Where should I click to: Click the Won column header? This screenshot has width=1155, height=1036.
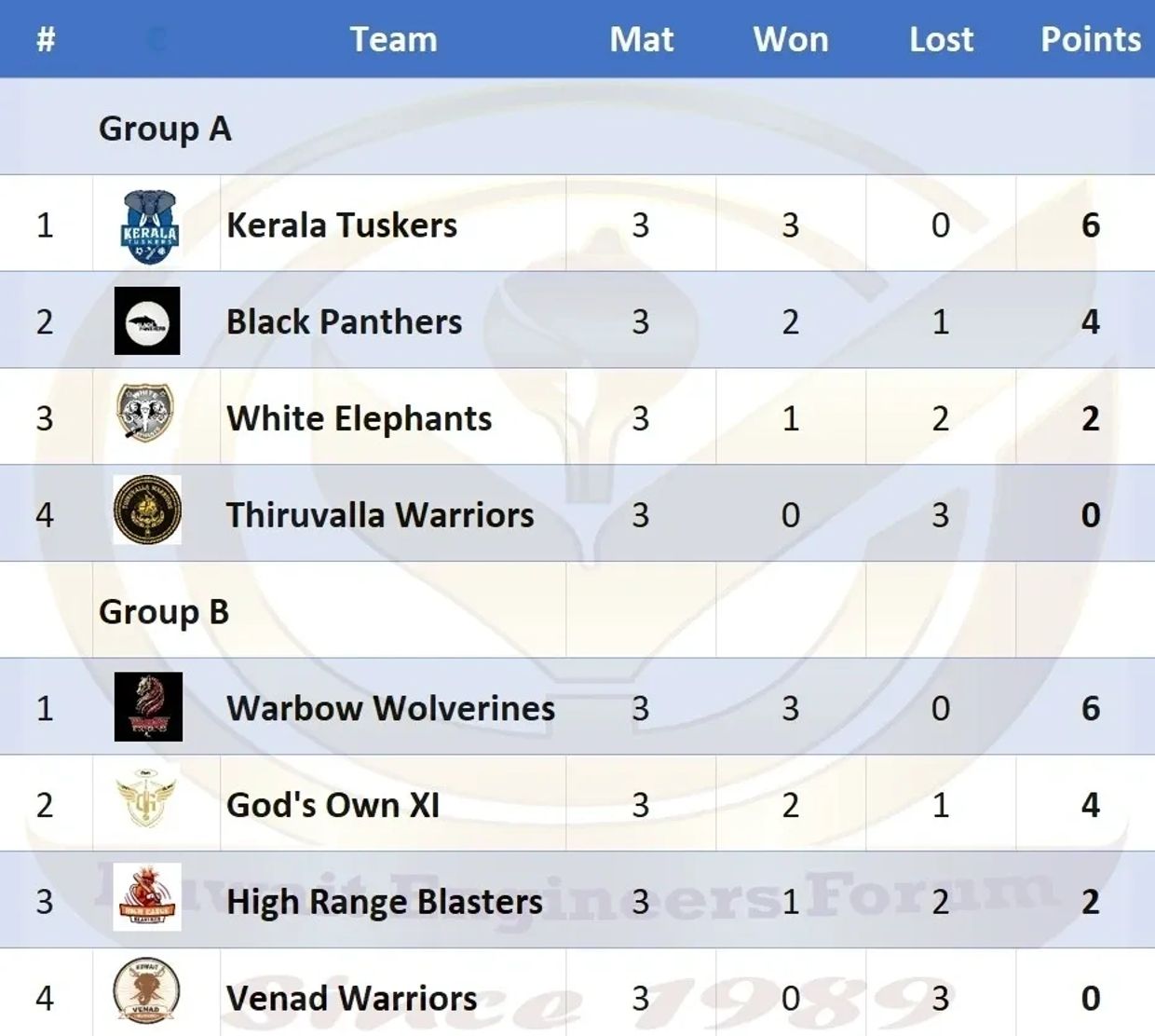point(790,39)
